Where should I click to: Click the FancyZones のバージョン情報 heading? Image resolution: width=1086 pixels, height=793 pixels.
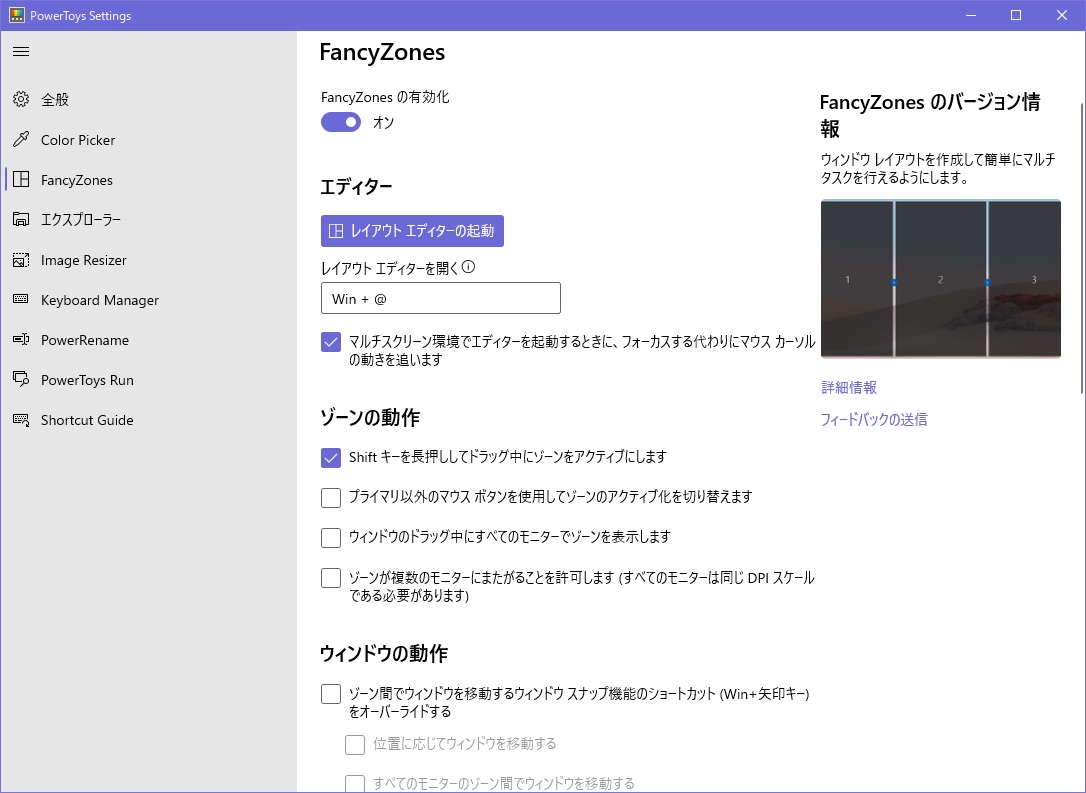[930, 115]
